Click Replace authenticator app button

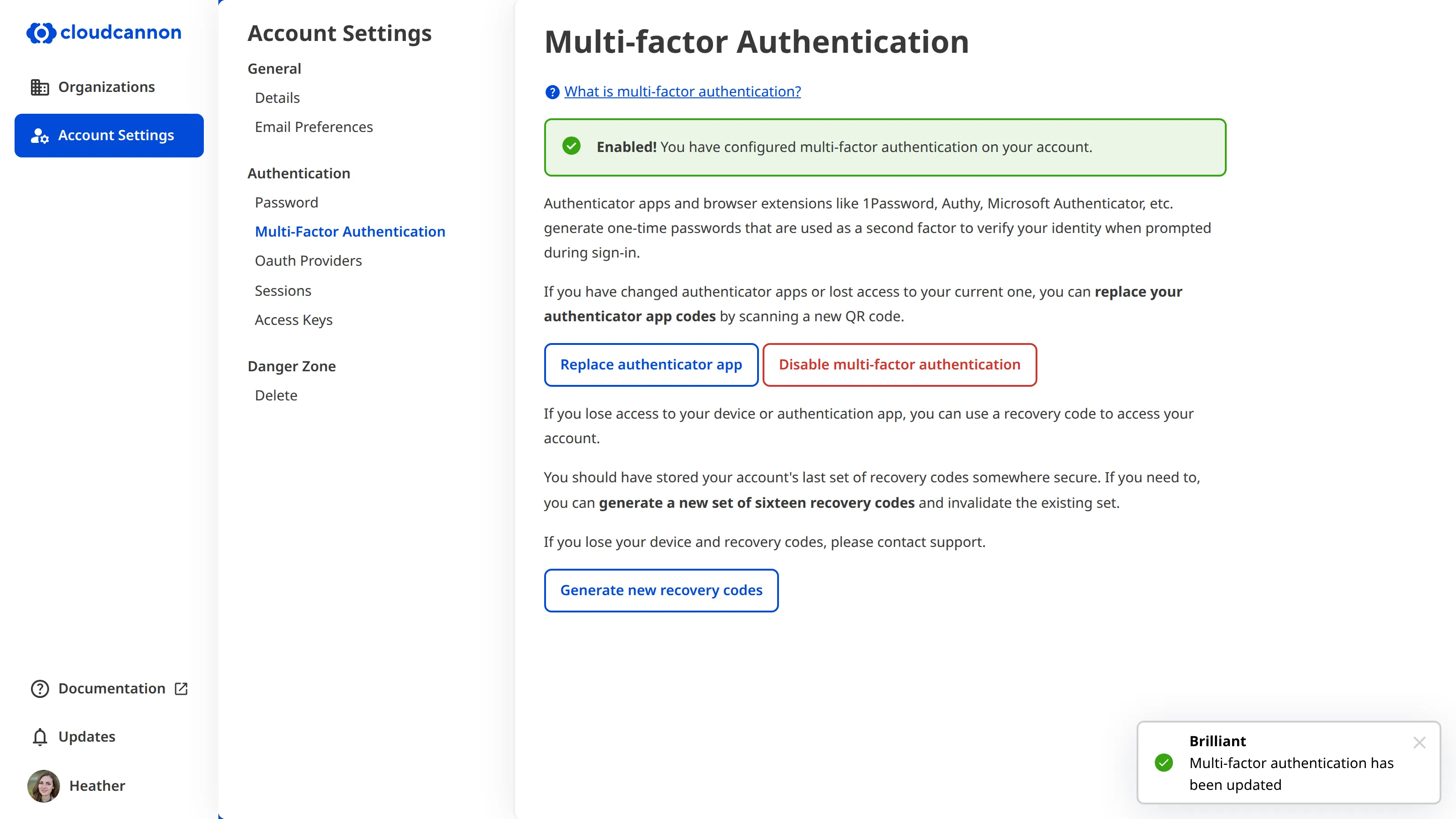tap(651, 365)
